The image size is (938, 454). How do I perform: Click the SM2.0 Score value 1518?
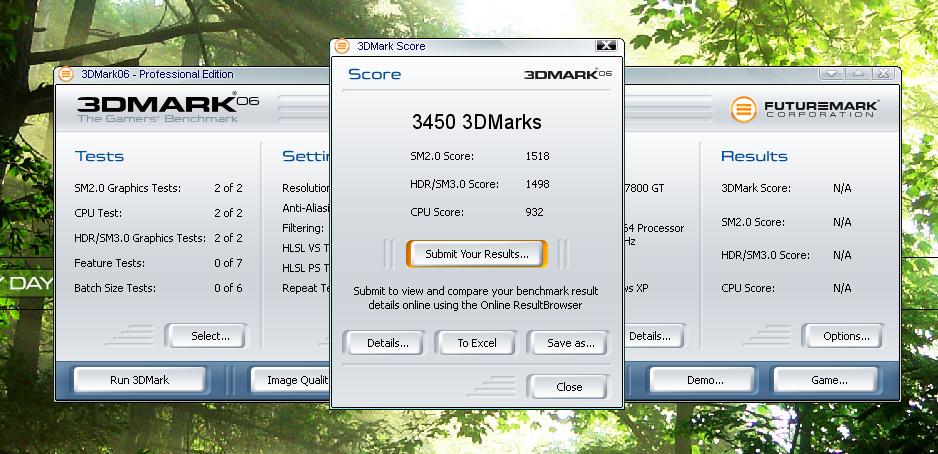pos(537,157)
